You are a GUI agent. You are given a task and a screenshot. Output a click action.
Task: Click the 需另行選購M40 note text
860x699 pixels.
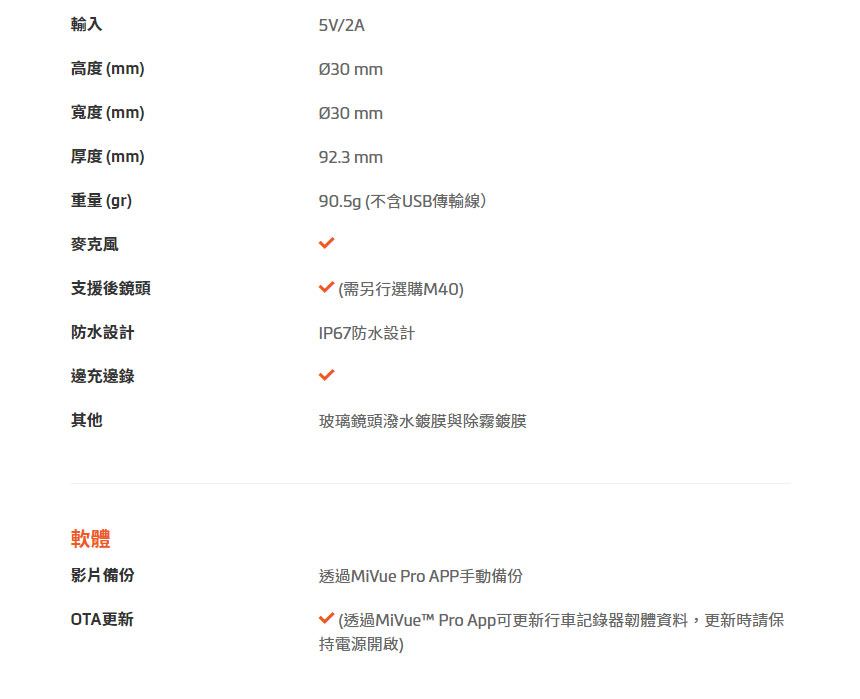[401, 289]
